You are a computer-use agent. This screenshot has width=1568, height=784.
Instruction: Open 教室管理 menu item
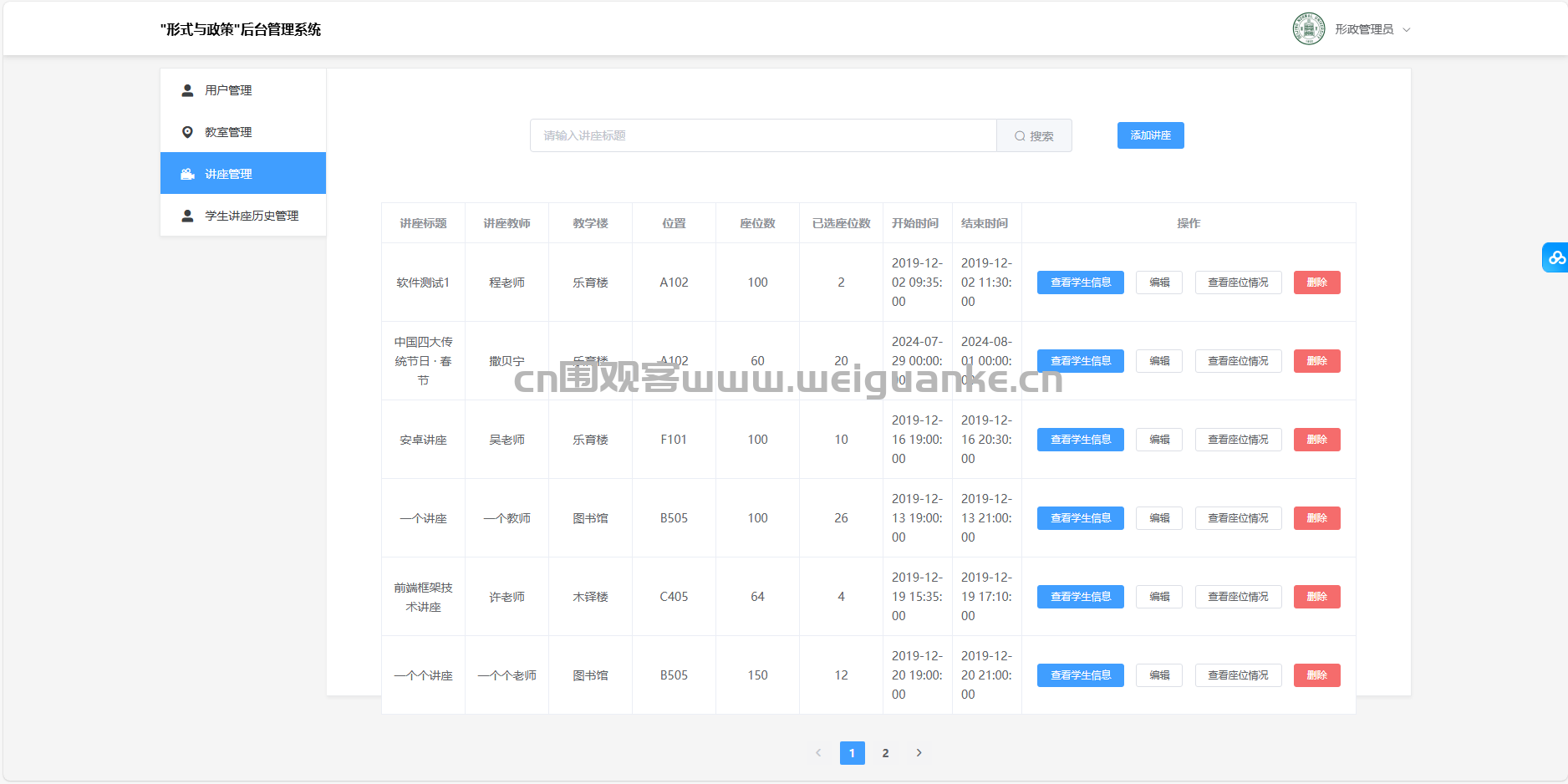pos(243,132)
